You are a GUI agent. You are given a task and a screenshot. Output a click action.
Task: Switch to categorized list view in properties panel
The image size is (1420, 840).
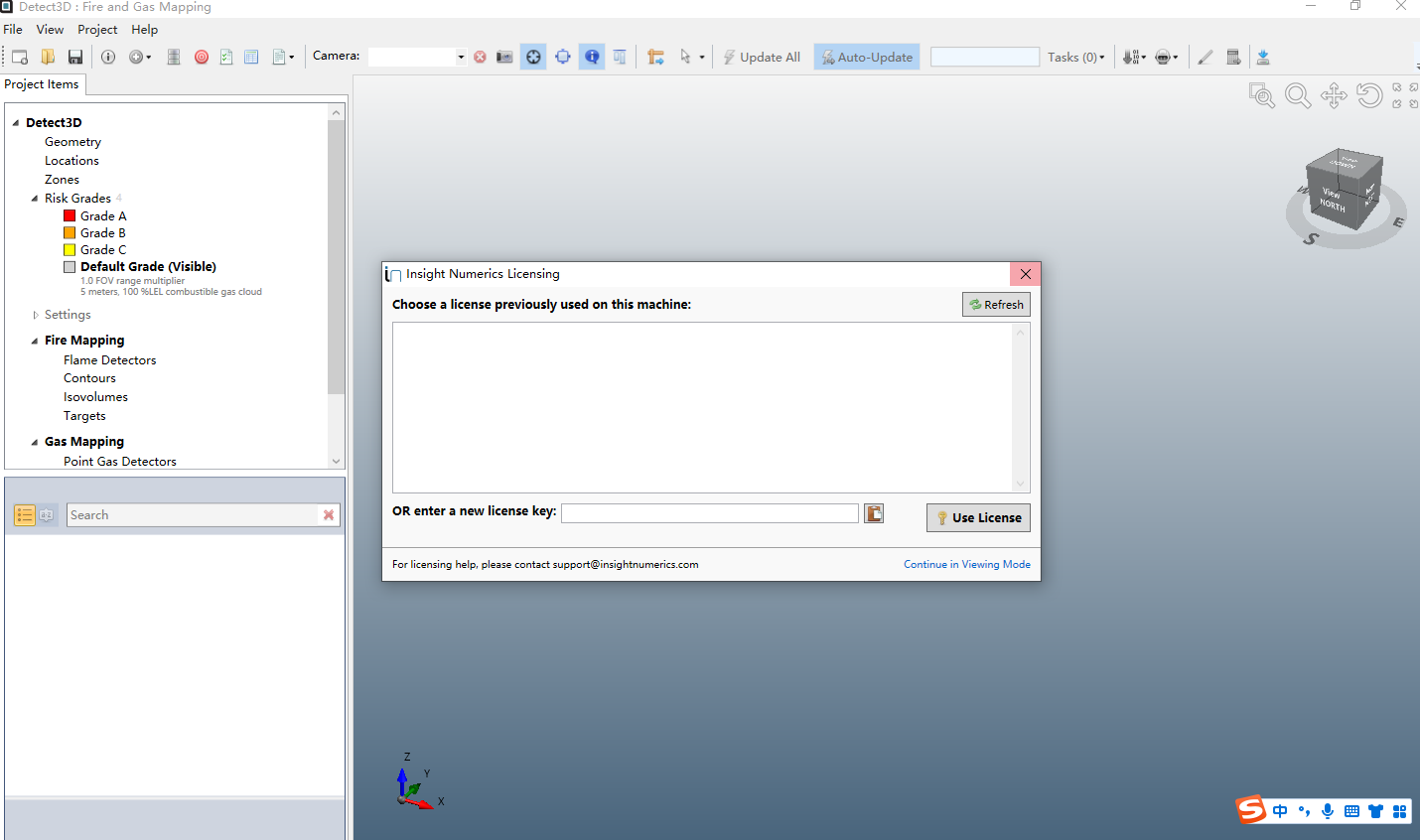(x=25, y=515)
